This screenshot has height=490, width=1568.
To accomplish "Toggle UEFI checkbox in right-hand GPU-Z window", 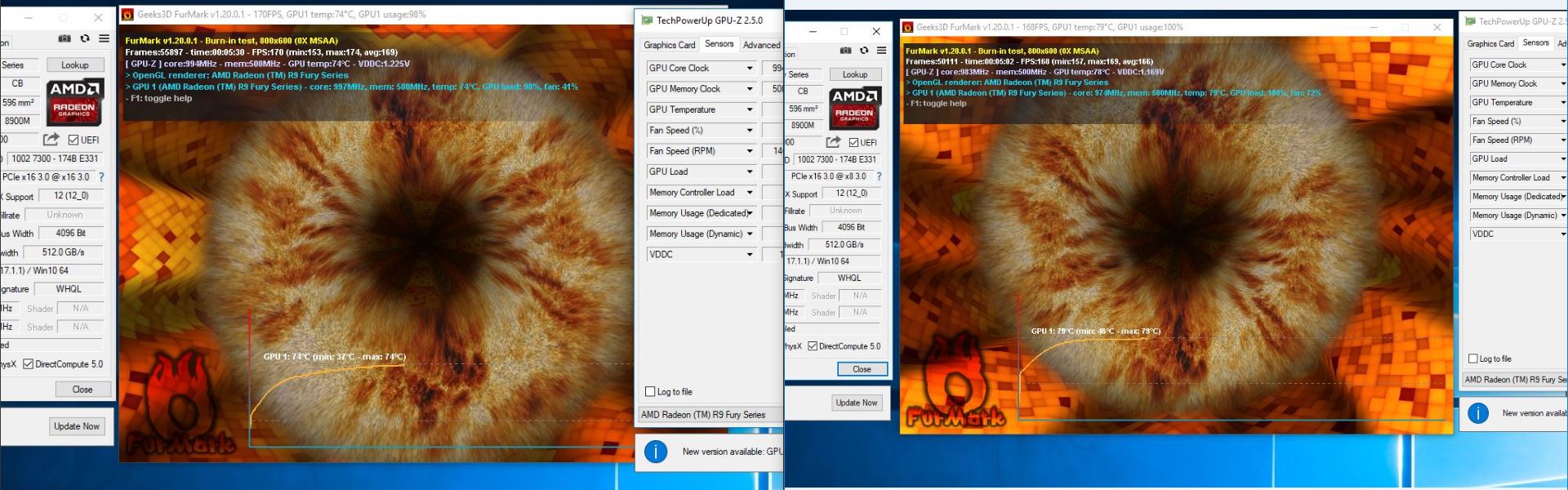I will 853,142.
